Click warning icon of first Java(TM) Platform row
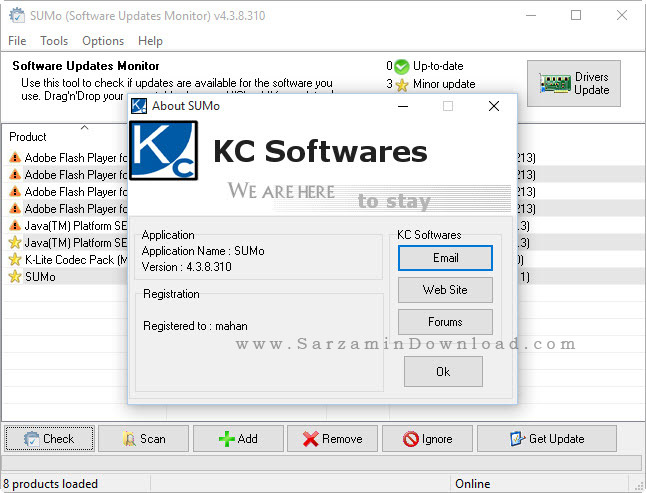The width and height of the screenshot is (646, 493). tap(15, 225)
